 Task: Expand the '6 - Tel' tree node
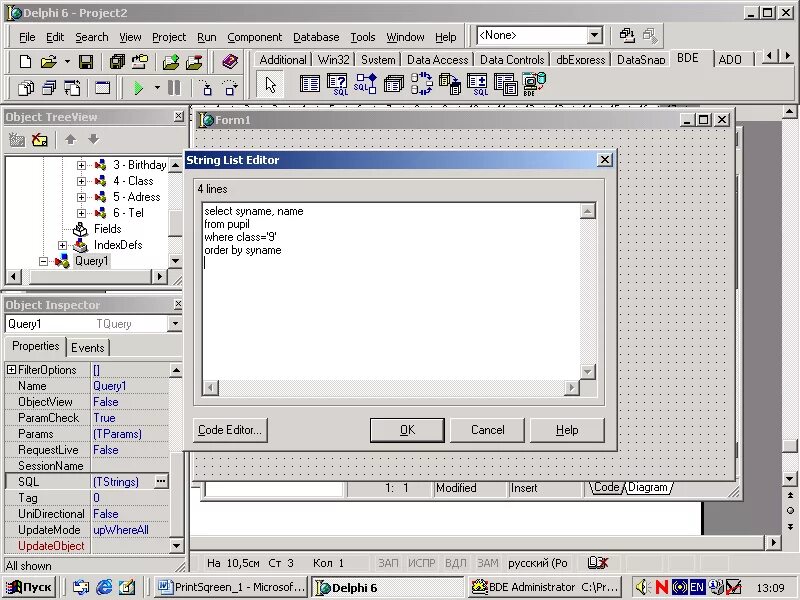point(81,213)
